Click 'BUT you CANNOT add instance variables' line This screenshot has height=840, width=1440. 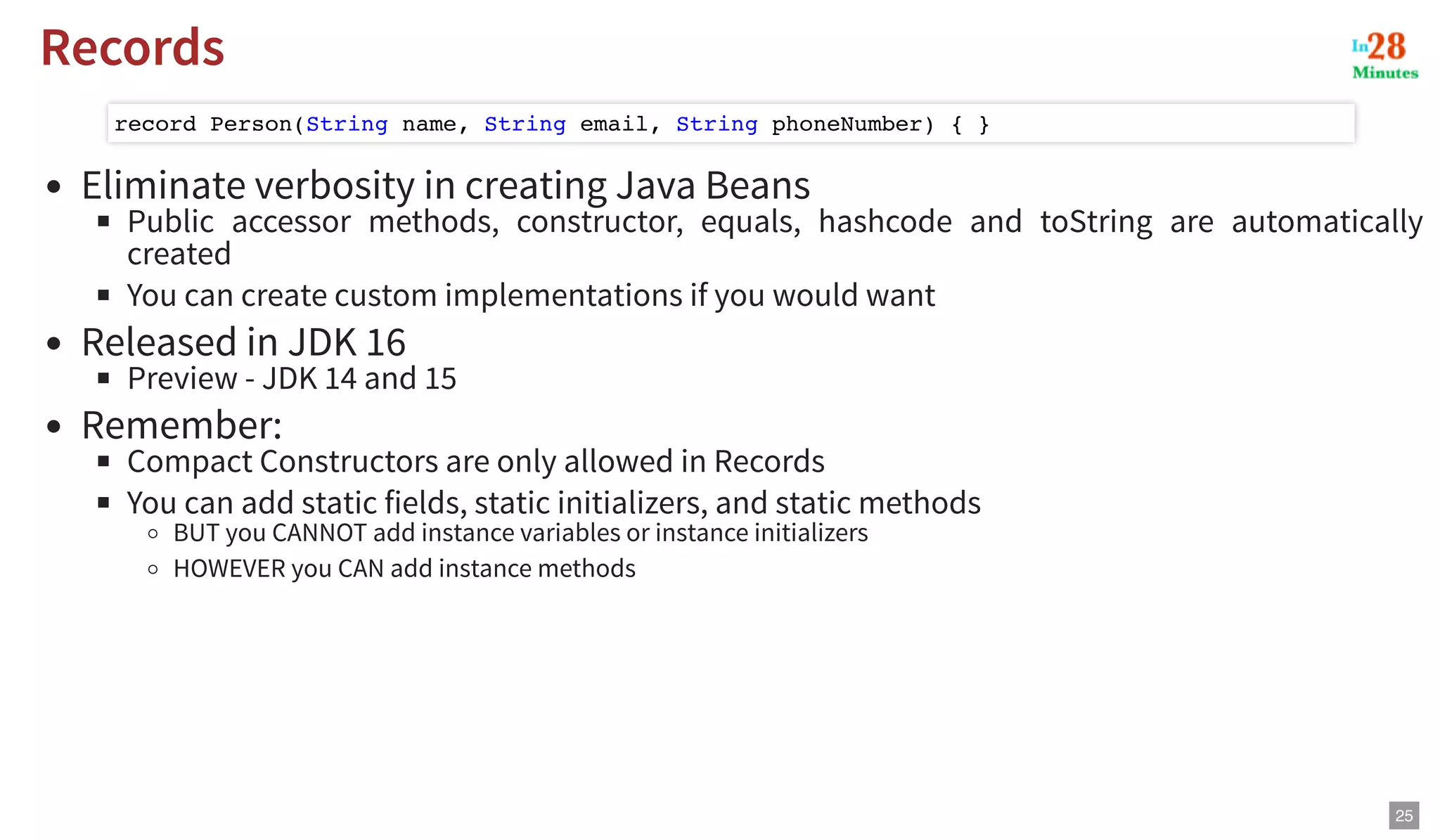520,533
